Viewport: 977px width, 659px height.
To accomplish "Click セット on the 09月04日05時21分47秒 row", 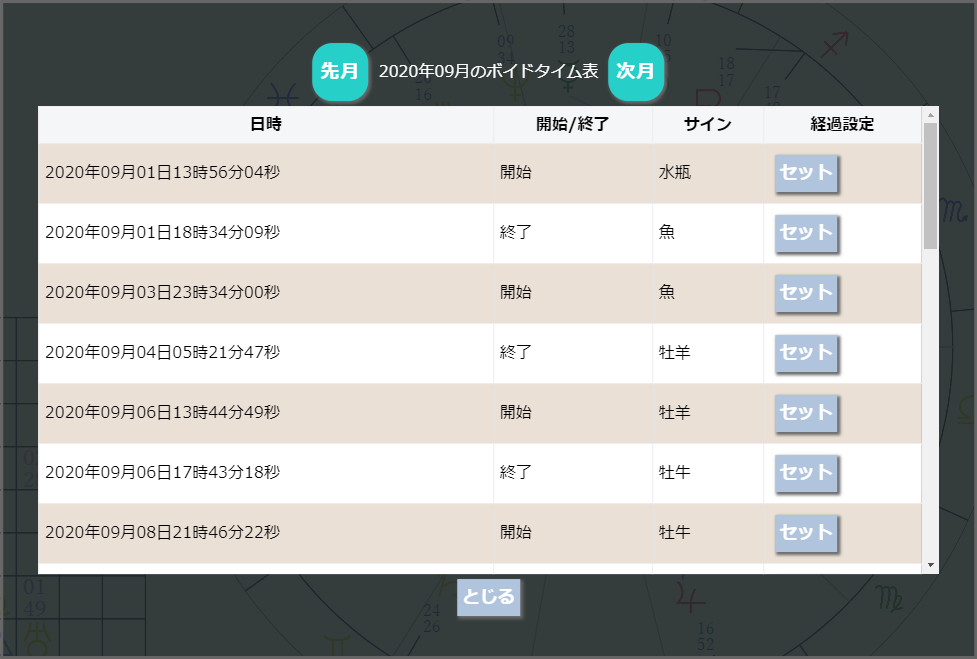I will pos(806,353).
